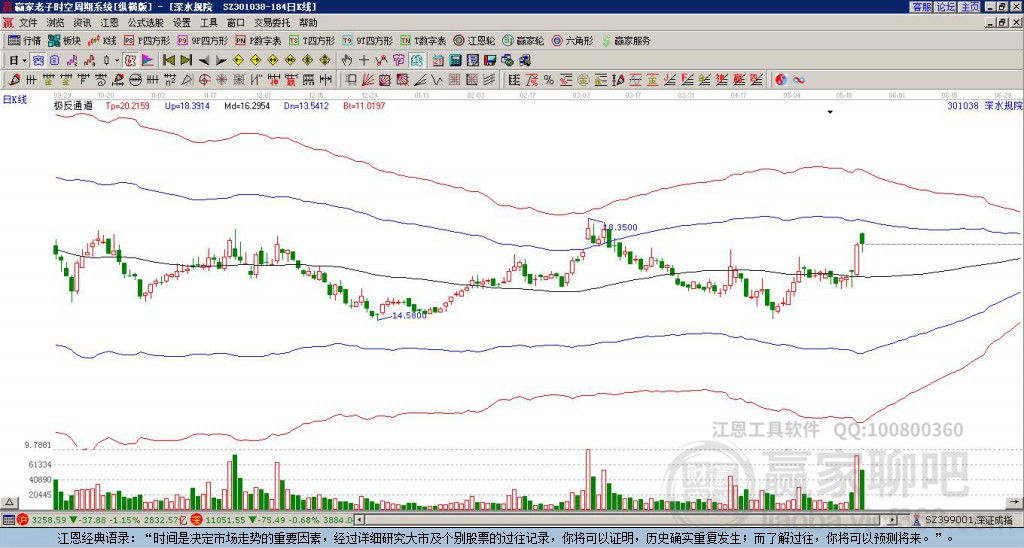Open the 公式选股 menu
Screen dimensions: 1024x548
coord(145,23)
